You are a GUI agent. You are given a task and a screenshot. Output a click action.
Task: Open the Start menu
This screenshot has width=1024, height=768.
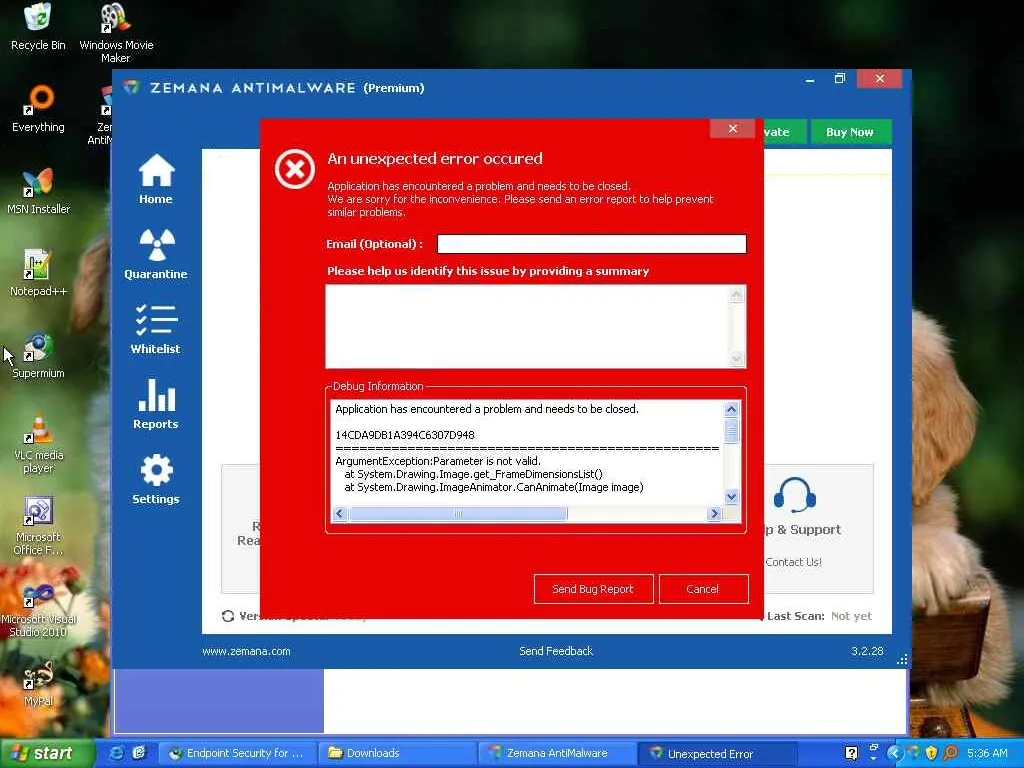click(x=47, y=754)
